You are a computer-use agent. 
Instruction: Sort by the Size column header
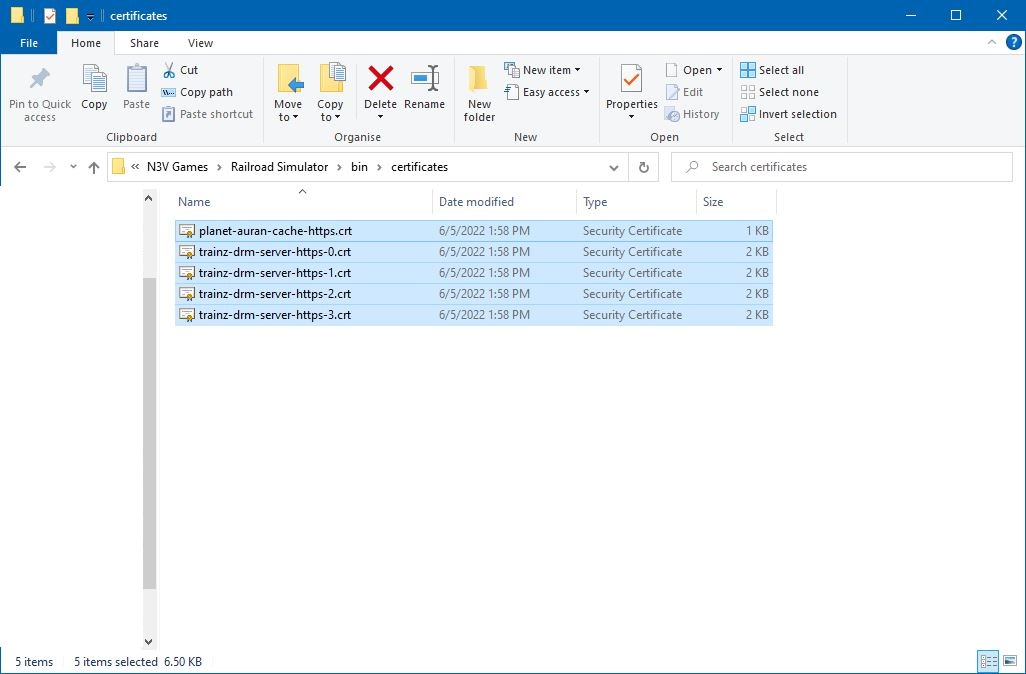[x=736, y=202]
